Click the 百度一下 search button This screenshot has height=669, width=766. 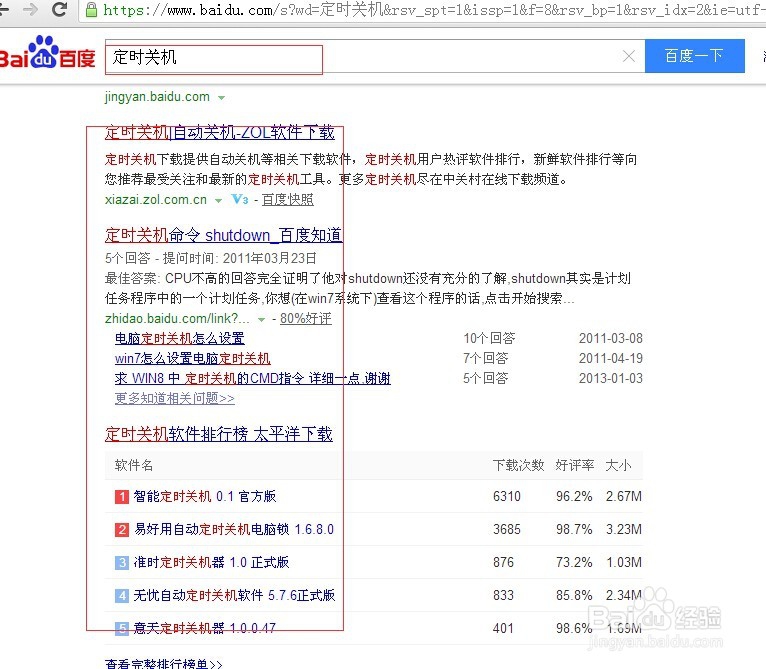tap(695, 56)
